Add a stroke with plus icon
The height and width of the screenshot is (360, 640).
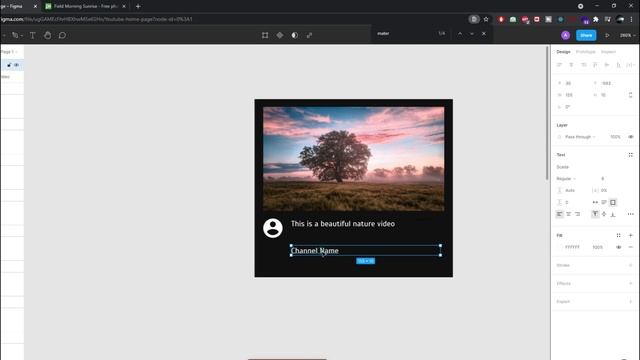[x=631, y=265]
